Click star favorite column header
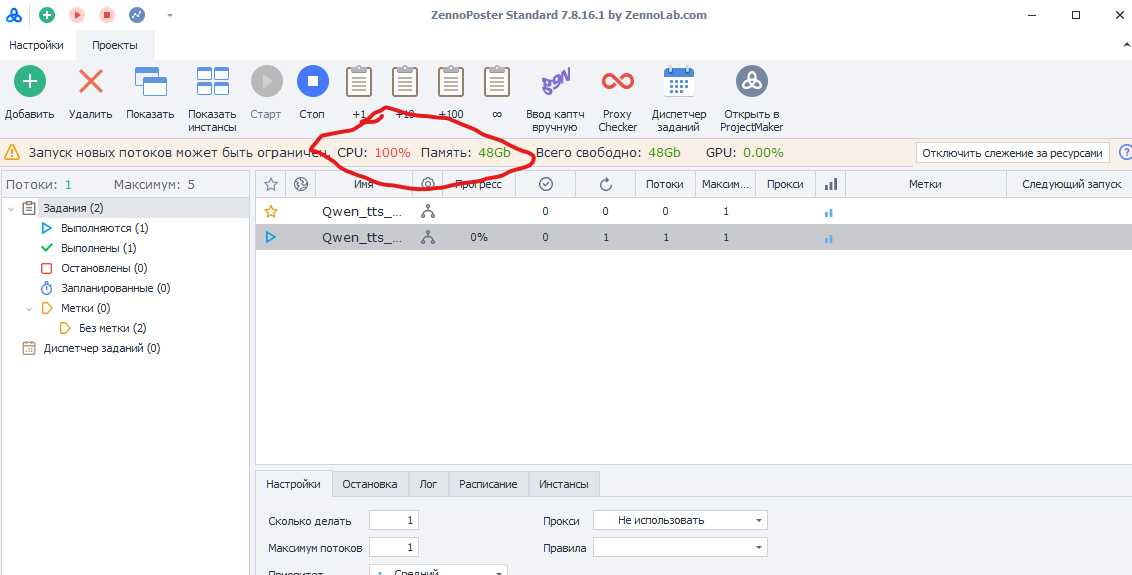 (271, 184)
